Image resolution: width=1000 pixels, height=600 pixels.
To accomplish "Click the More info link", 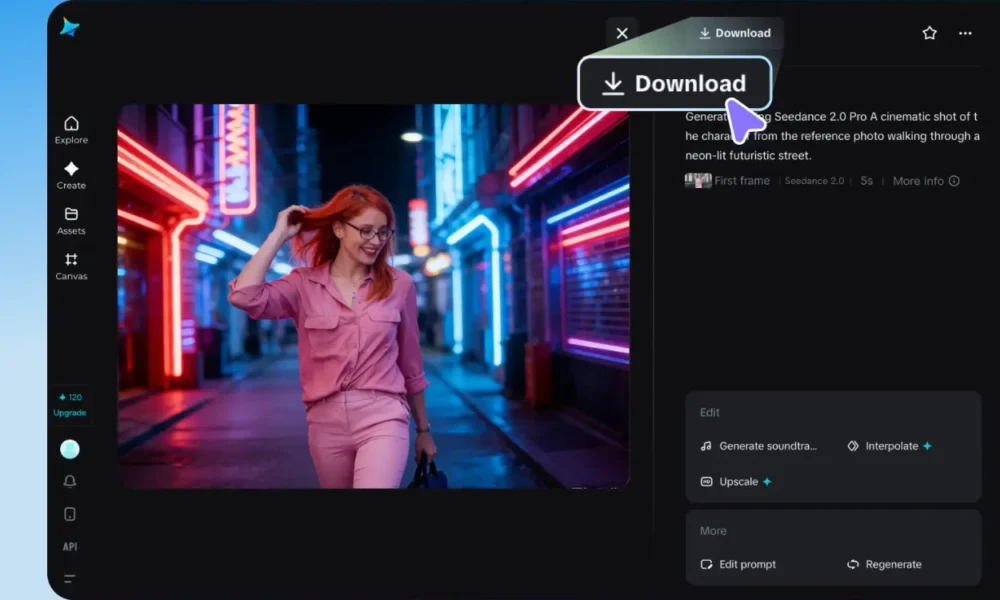I will [918, 181].
